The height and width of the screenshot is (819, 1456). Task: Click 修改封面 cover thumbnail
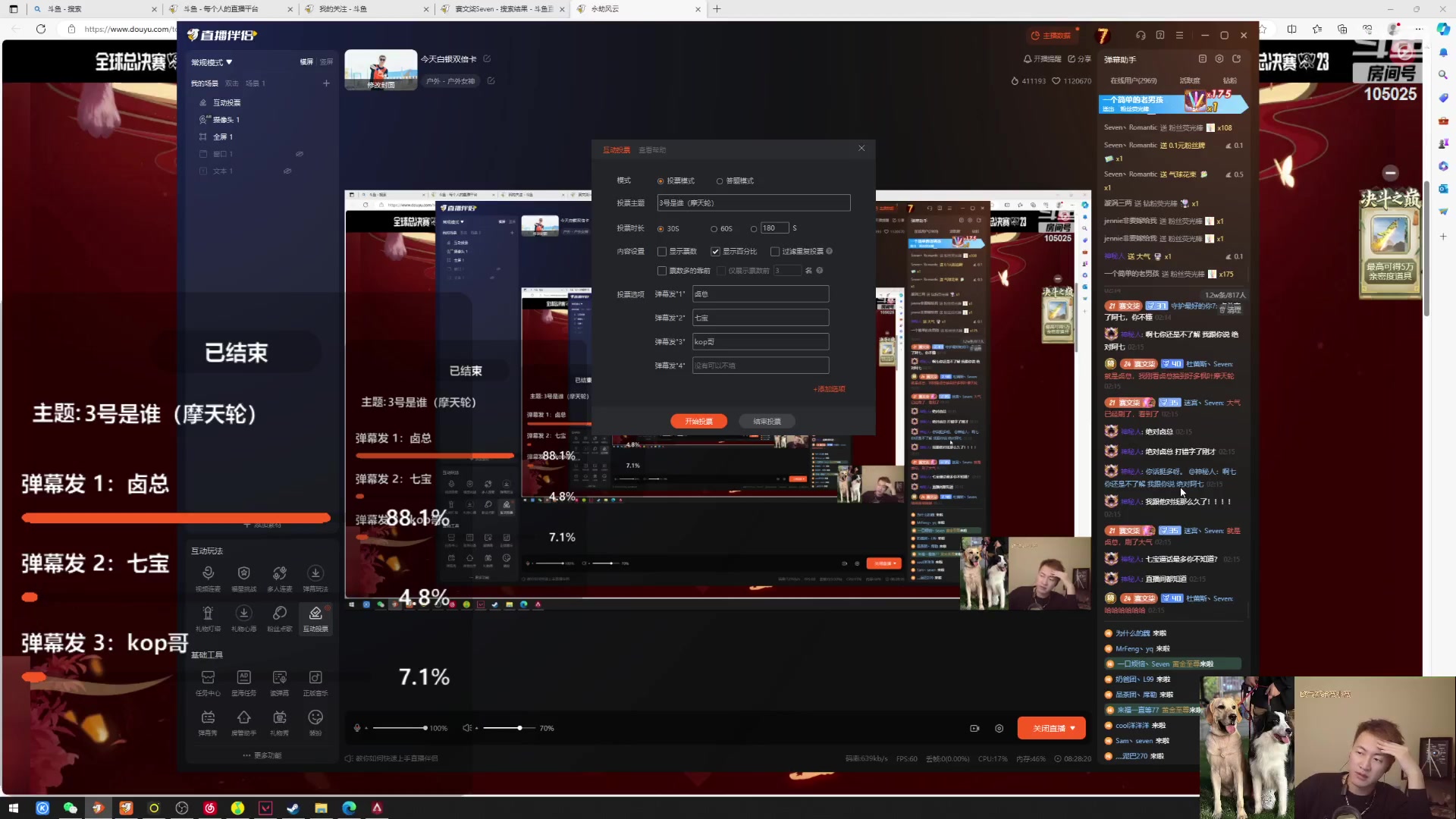(381, 70)
